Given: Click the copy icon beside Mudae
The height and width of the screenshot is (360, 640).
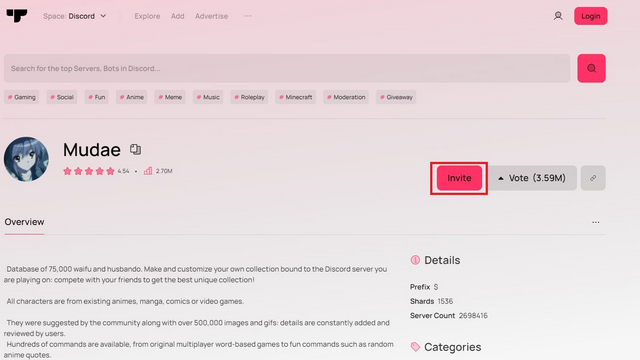Looking at the screenshot, I should point(136,149).
